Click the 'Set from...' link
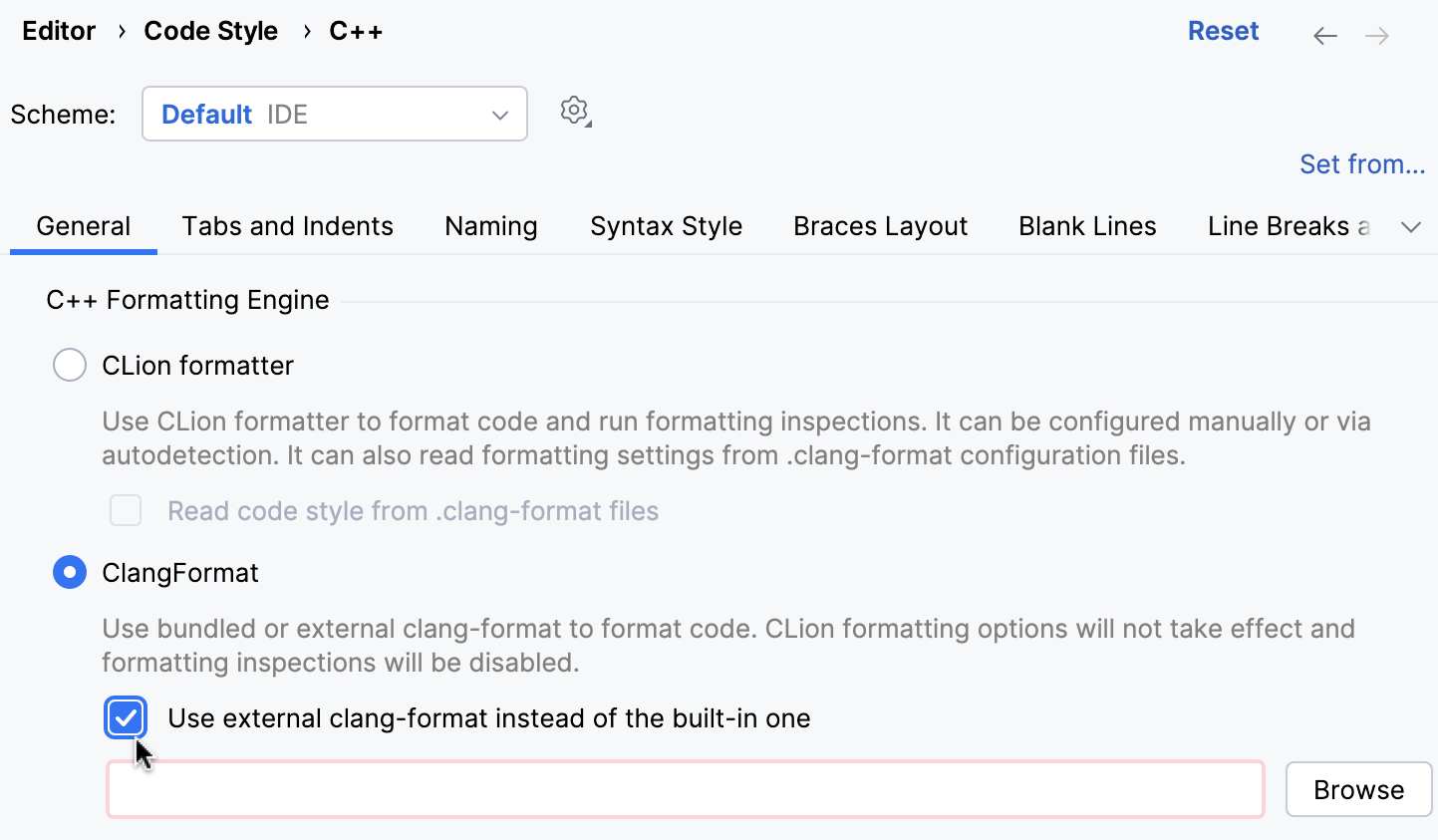 1362,164
